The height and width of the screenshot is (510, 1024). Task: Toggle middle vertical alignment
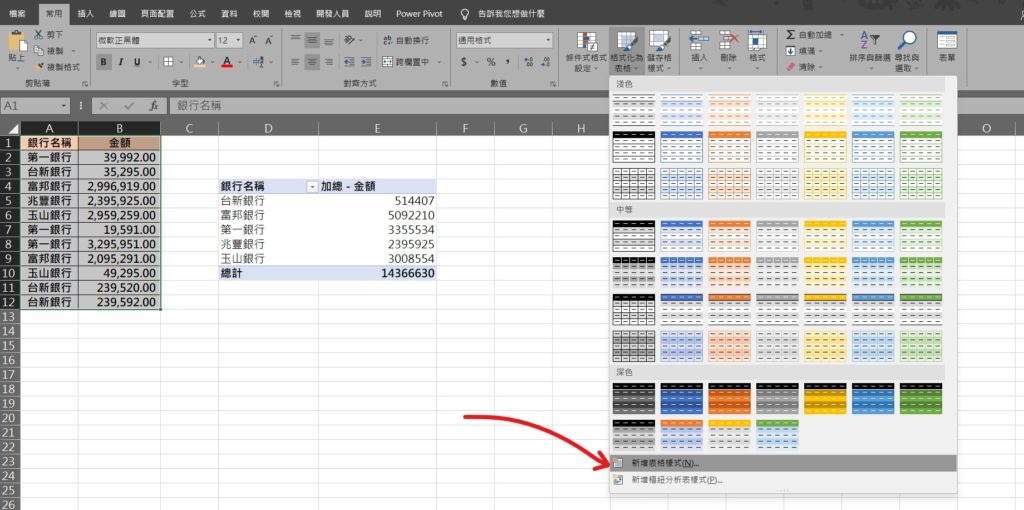click(x=312, y=40)
